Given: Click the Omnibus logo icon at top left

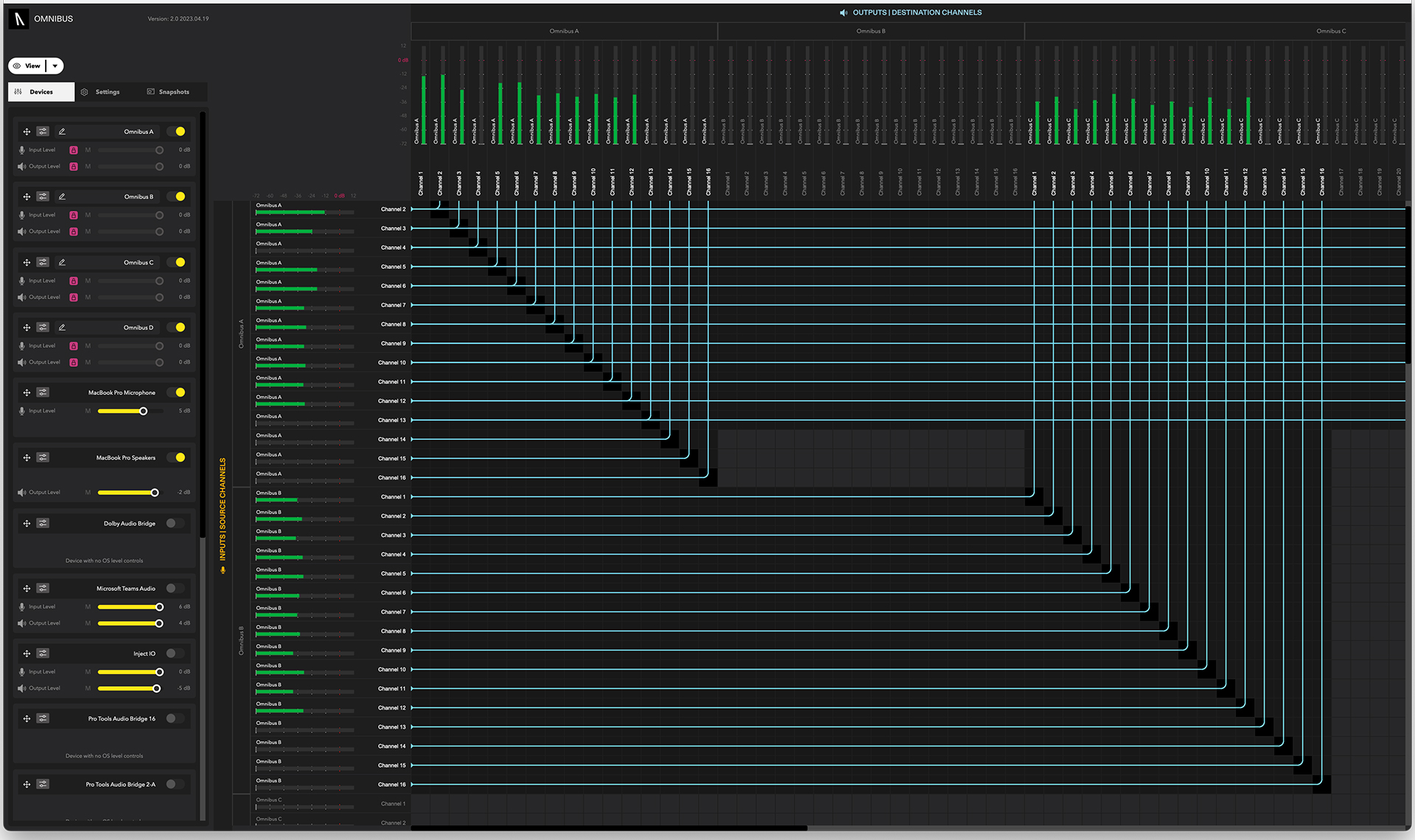Looking at the screenshot, I should [x=19, y=18].
